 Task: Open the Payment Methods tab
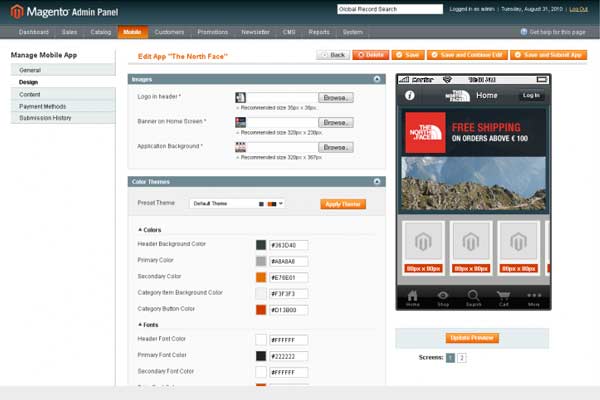(63, 106)
